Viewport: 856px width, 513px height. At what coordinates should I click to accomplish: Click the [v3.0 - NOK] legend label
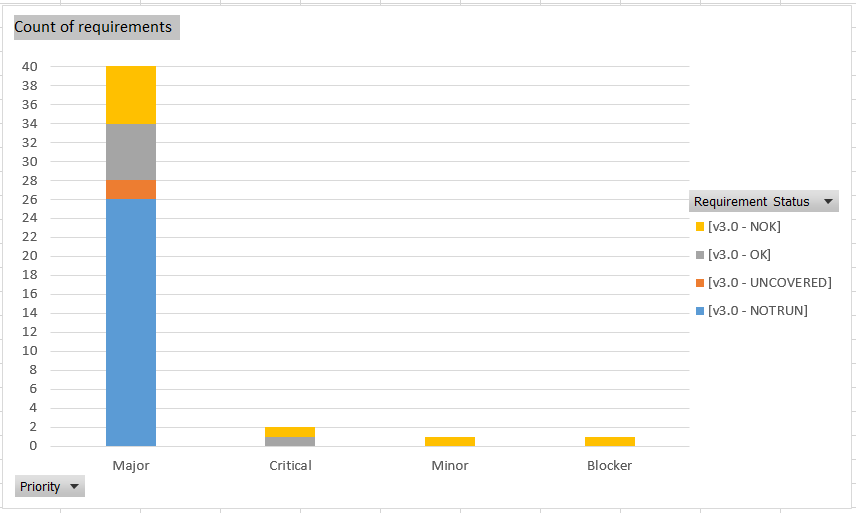744,226
